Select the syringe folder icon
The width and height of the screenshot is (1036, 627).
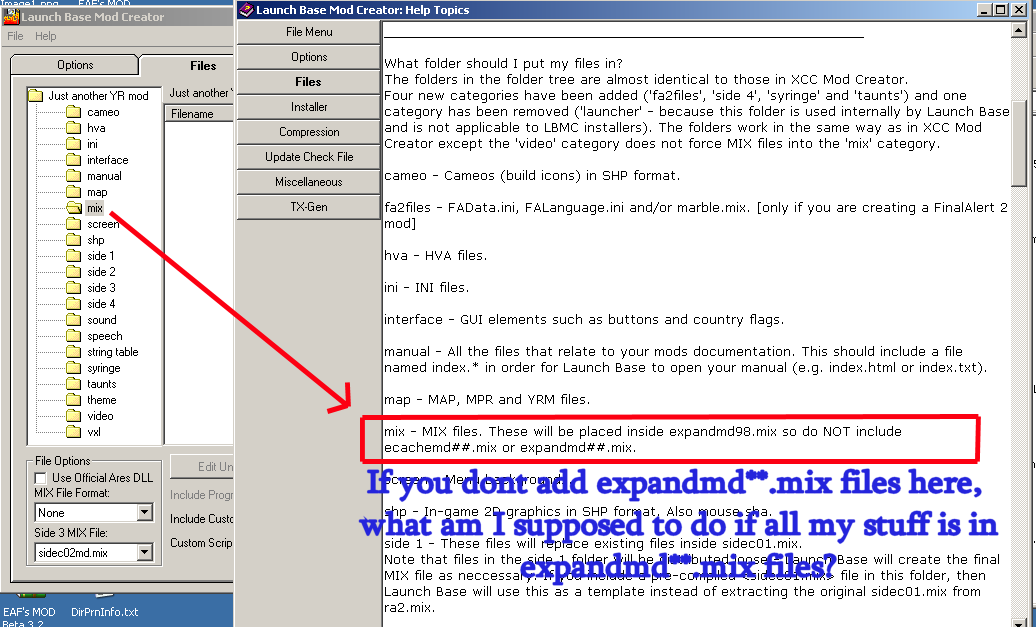pyautogui.click(x=73, y=368)
